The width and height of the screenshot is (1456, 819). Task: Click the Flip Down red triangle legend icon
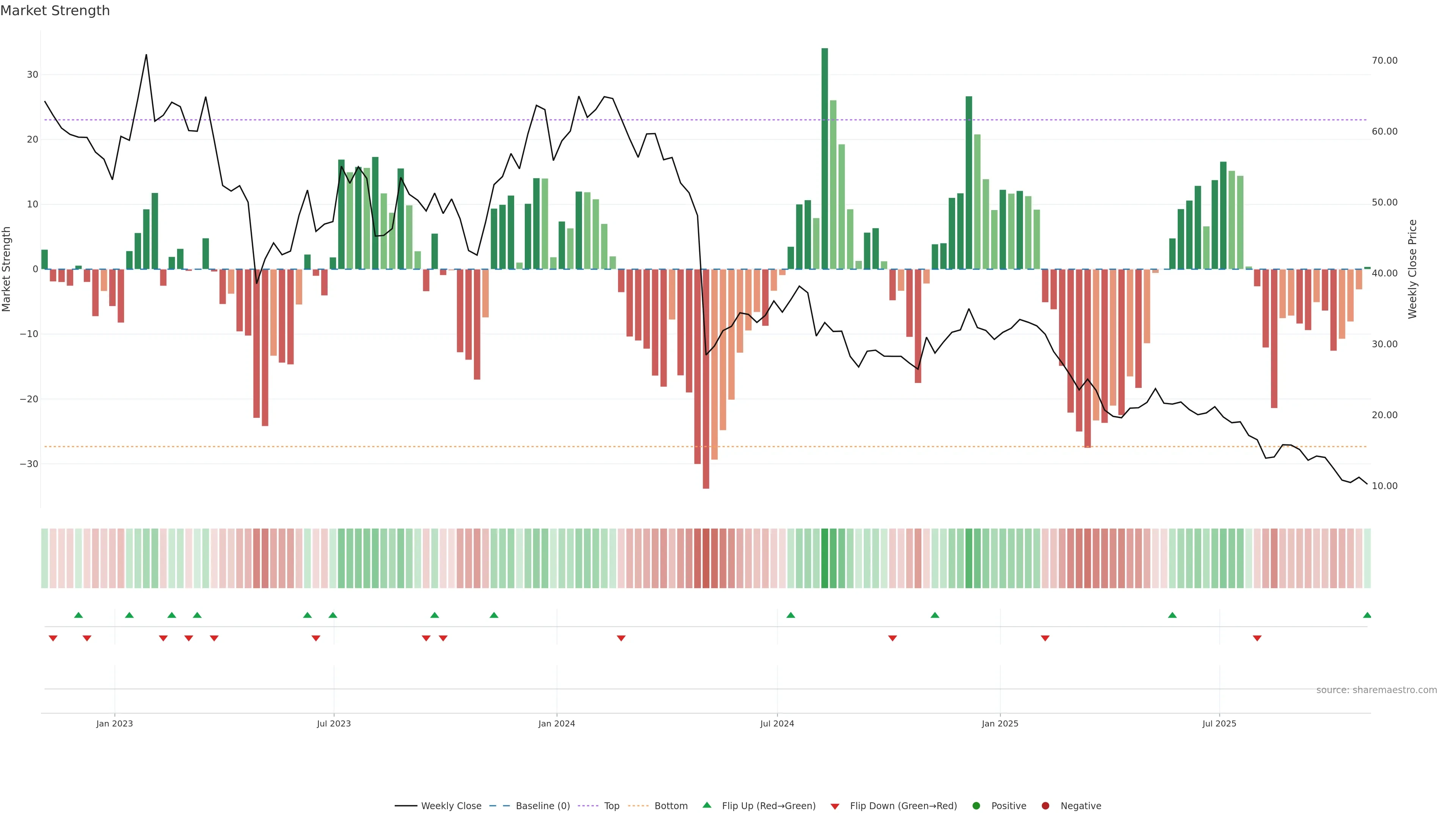835,806
